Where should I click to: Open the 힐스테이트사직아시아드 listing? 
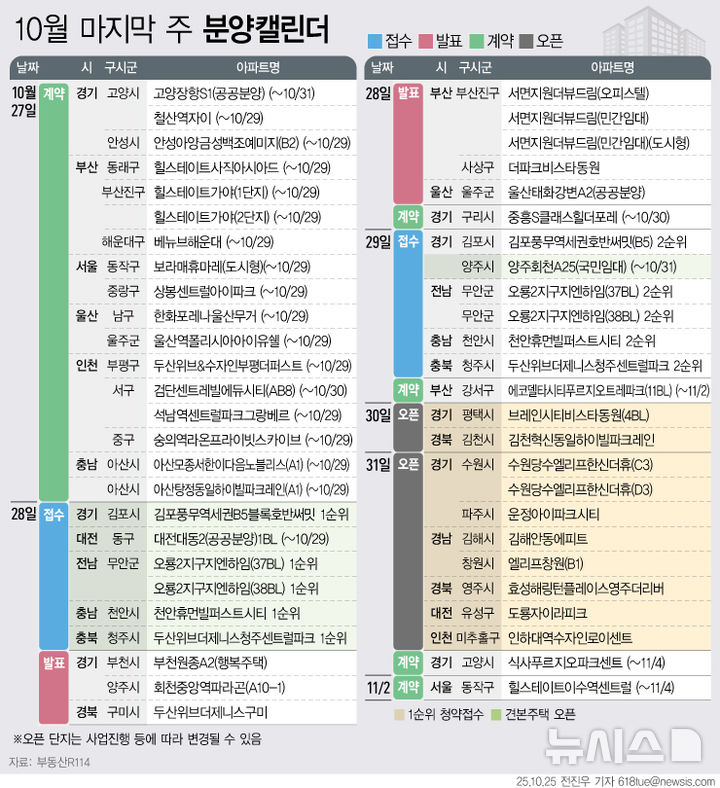[x=222, y=167]
